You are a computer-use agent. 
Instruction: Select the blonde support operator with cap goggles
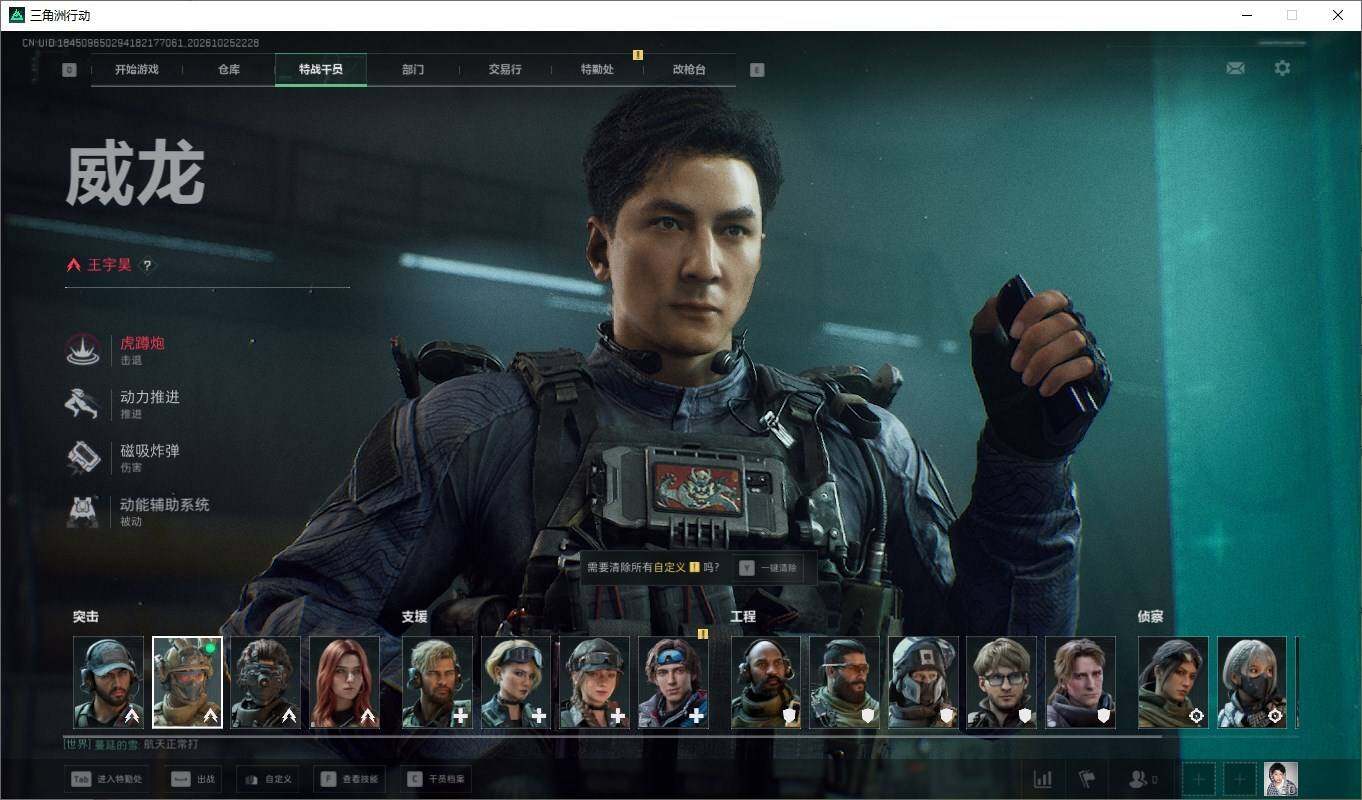tap(516, 682)
